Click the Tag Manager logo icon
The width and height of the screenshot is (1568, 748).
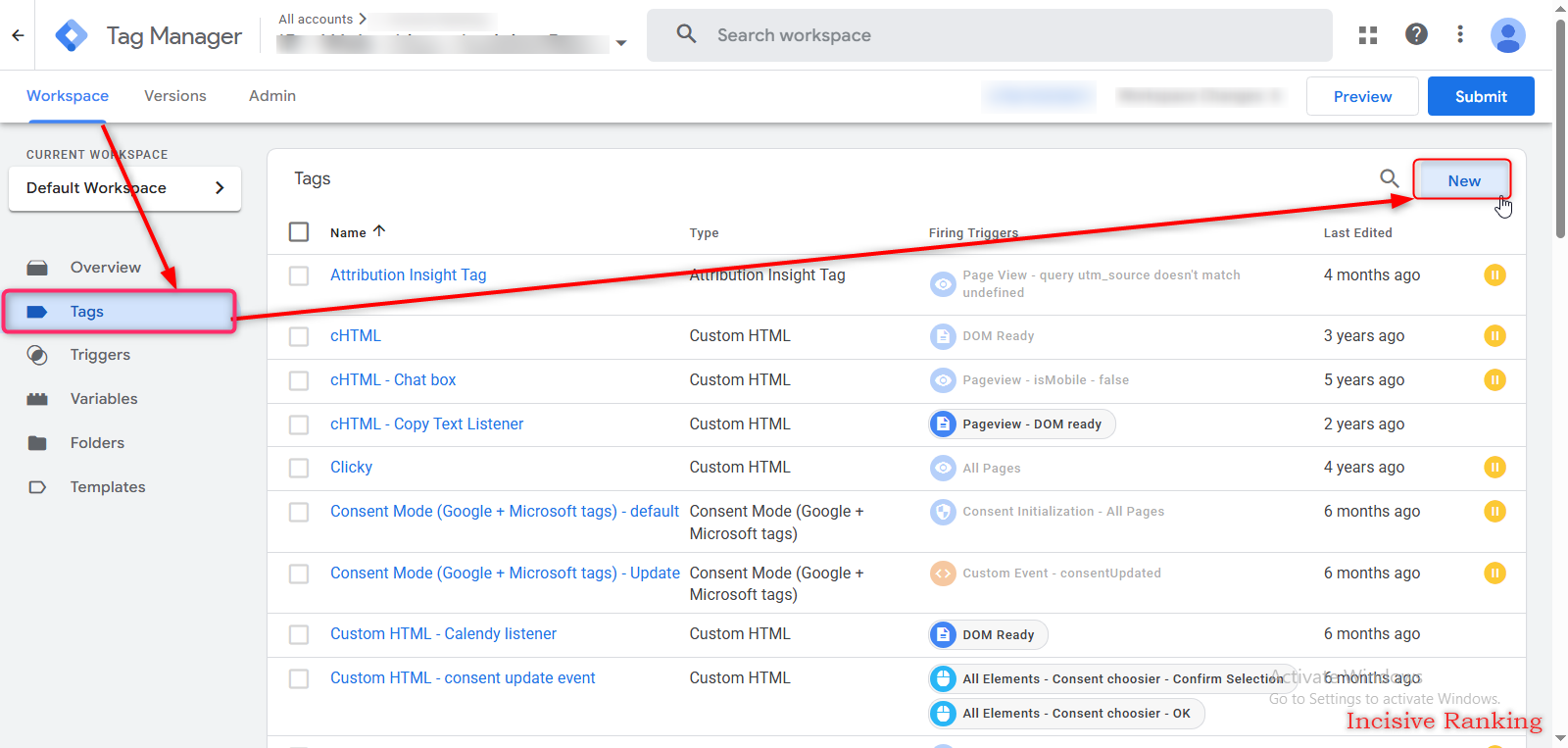[72, 35]
